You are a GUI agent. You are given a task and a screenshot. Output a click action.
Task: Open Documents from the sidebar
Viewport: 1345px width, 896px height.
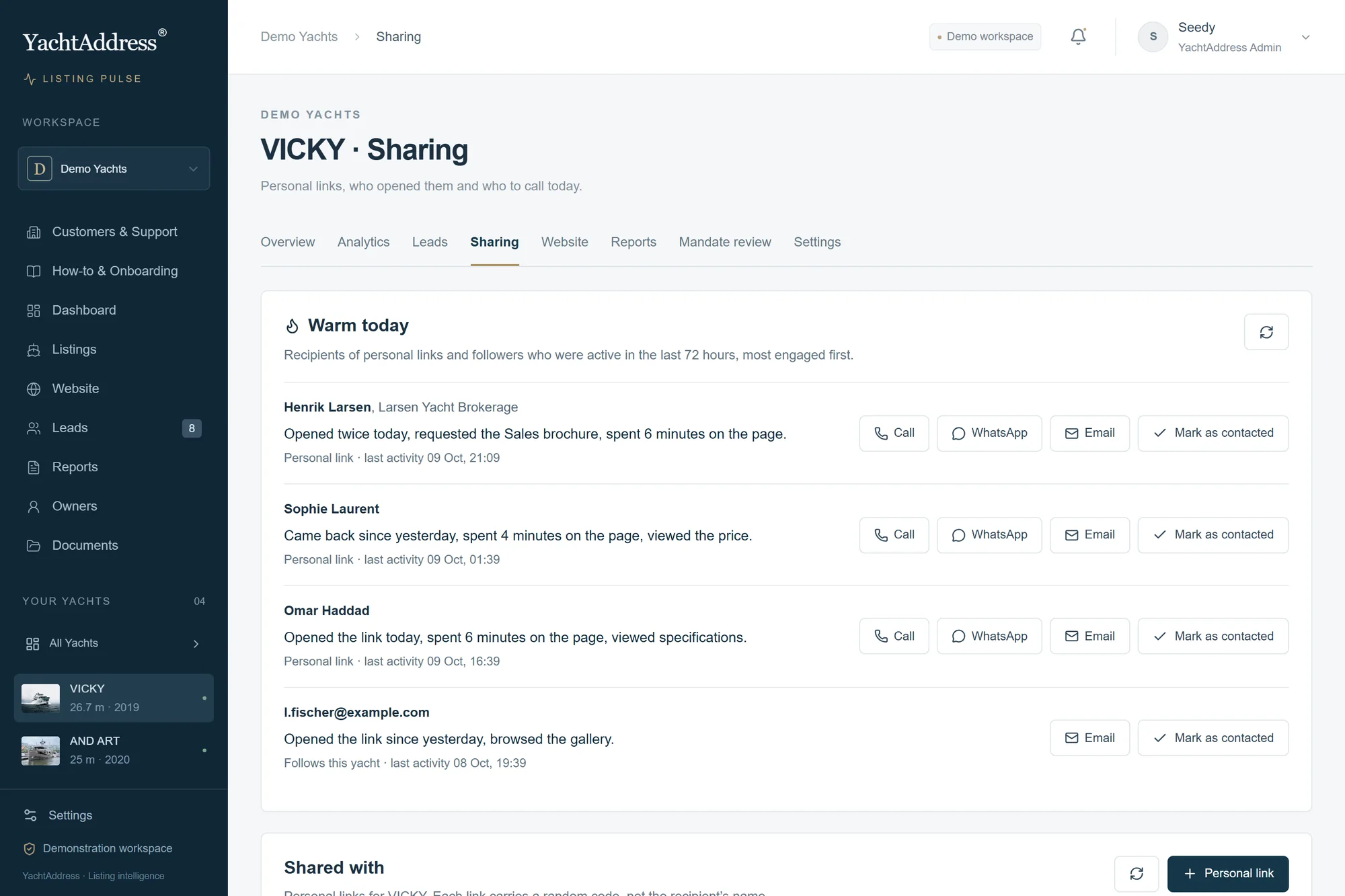(x=114, y=545)
